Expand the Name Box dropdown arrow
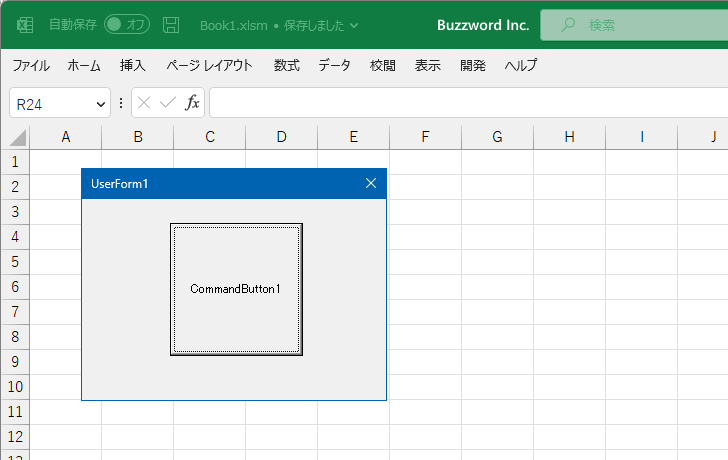This screenshot has width=728, height=460. (100, 104)
